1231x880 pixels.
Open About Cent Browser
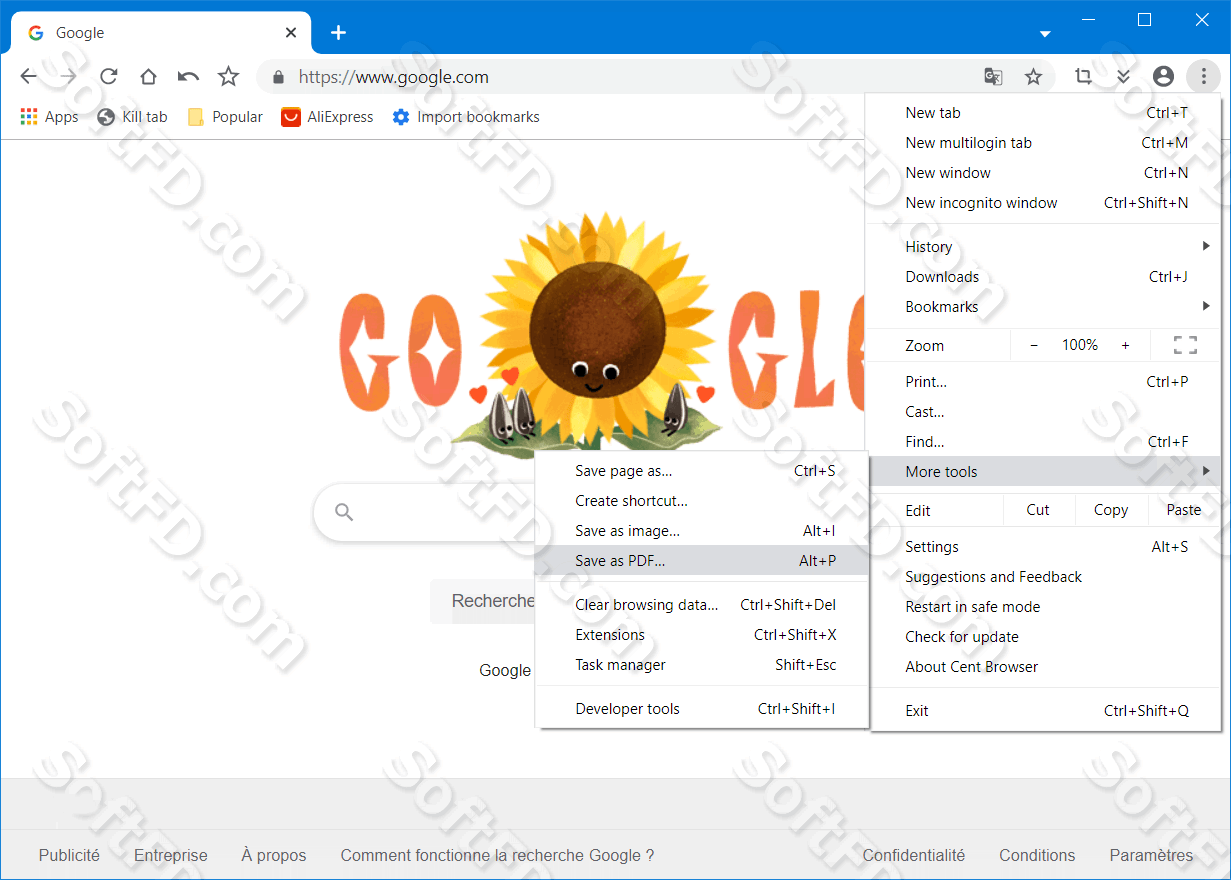click(x=1047, y=667)
